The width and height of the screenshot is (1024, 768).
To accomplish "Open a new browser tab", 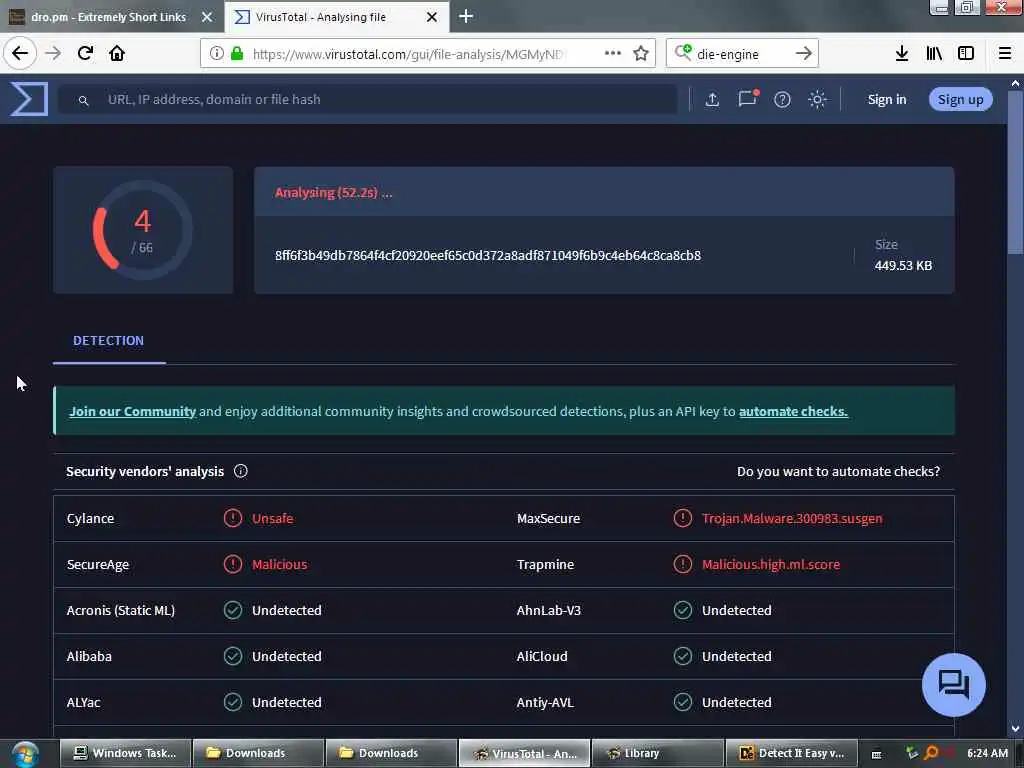I will pos(466,16).
